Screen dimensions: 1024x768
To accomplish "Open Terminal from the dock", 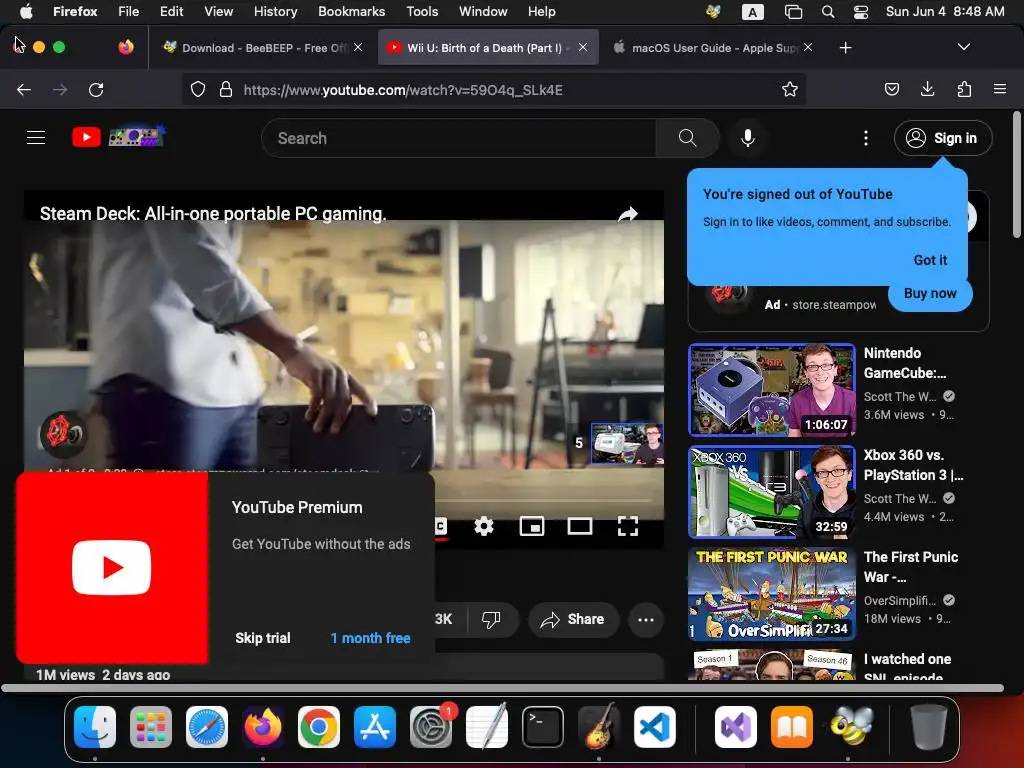I will pyautogui.click(x=543, y=727).
